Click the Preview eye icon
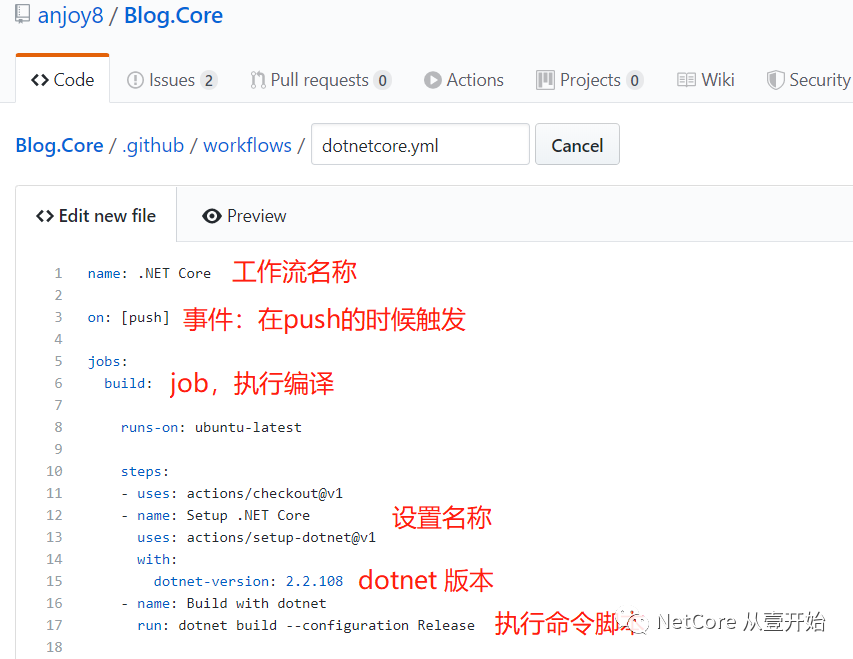853x659 pixels. (212, 216)
